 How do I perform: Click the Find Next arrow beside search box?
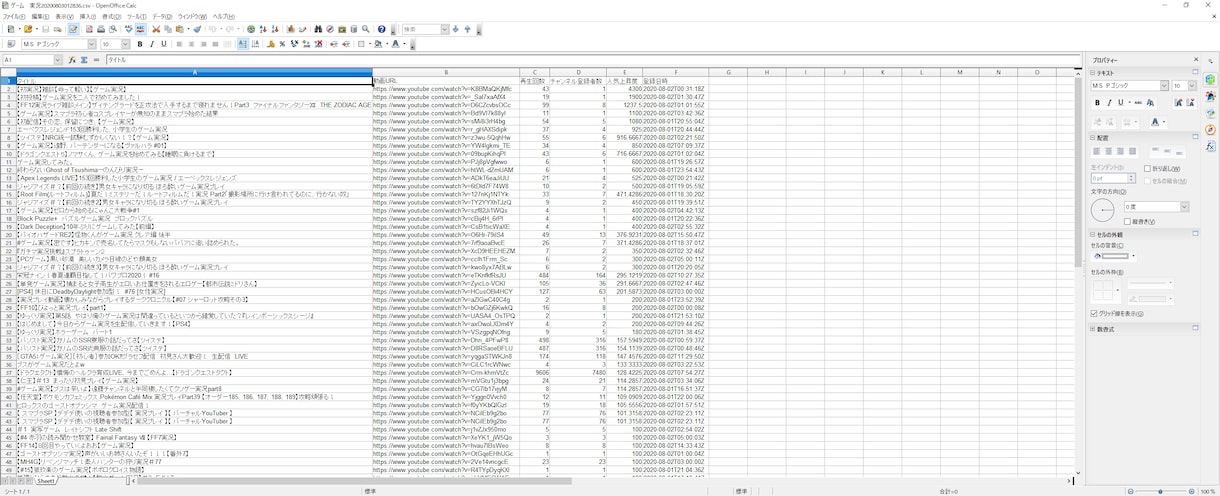coord(456,29)
